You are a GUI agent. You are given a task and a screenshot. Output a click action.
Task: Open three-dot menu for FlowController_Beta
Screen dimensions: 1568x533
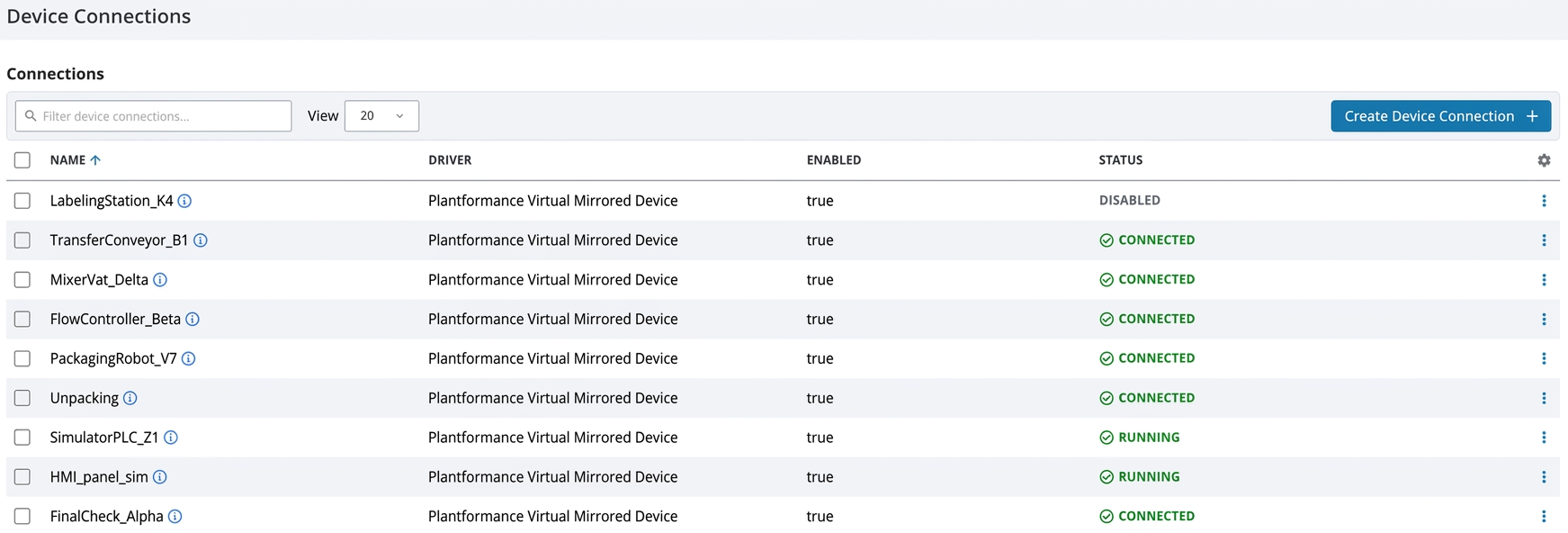pyautogui.click(x=1544, y=319)
